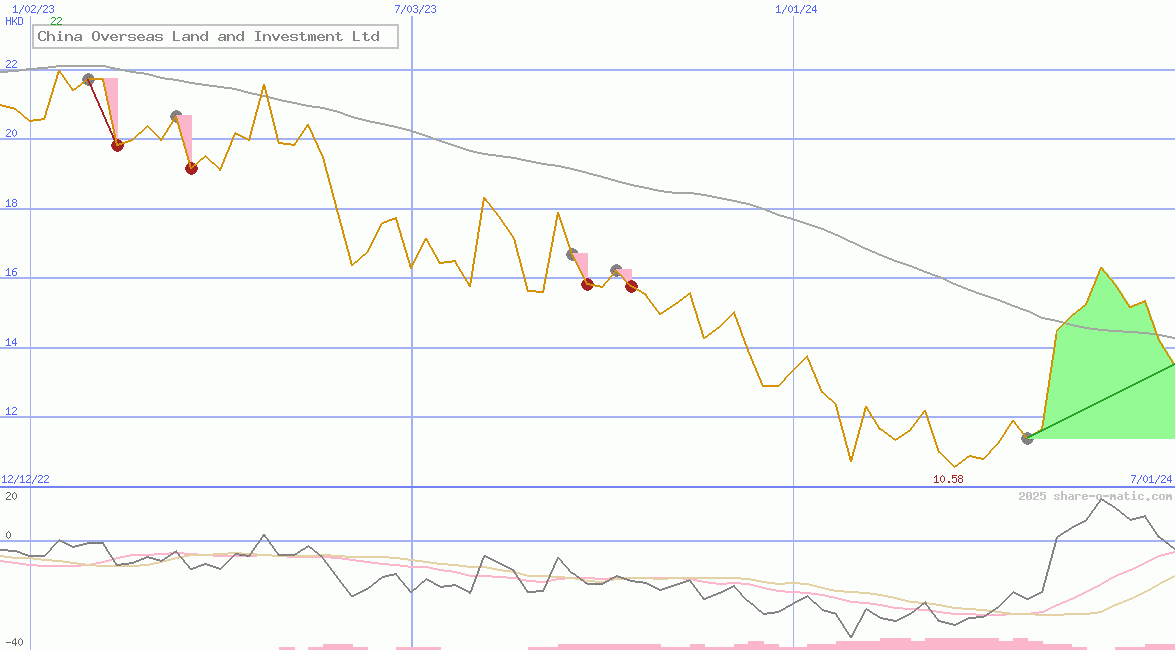1175x650 pixels.
Task: Click the third grey marker above 16 HKD
Action: (x=572, y=254)
